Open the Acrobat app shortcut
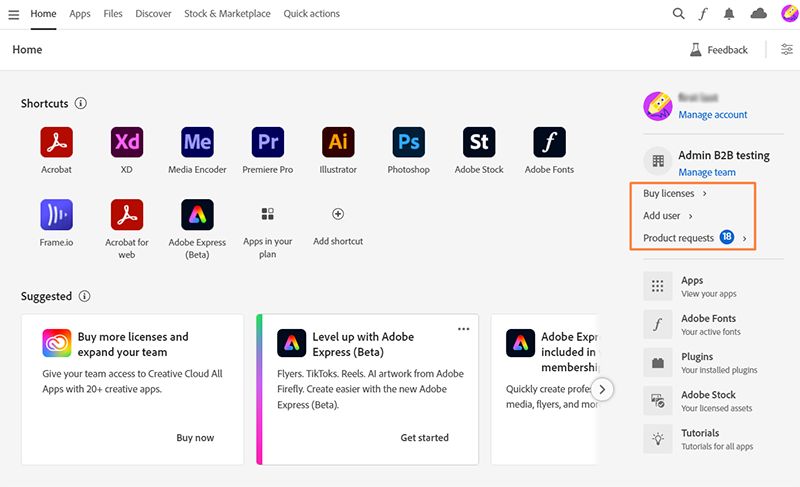Image resolution: width=800 pixels, height=487 pixels. click(x=56, y=142)
